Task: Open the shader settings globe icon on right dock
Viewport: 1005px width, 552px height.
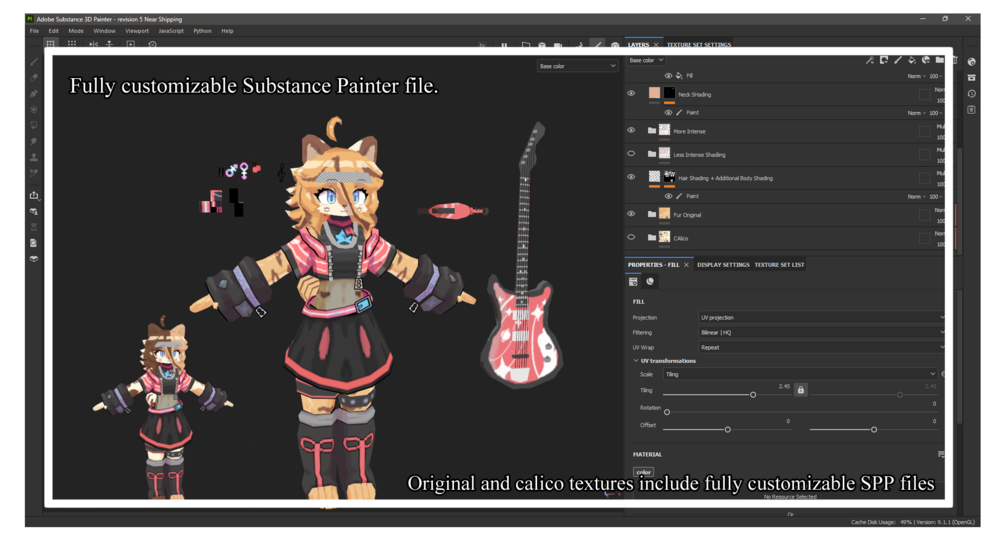Action: 972,62
